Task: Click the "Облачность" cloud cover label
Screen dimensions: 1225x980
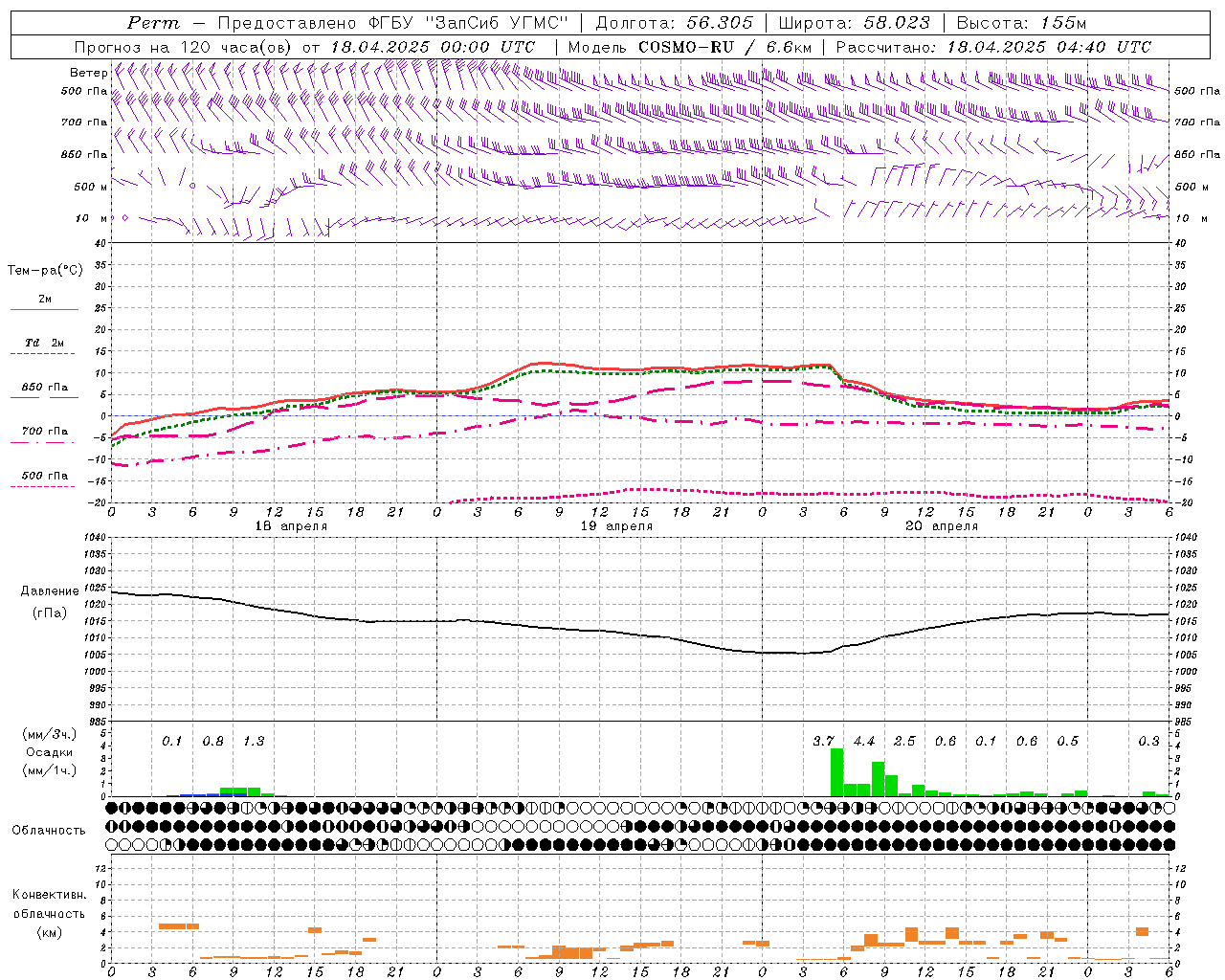Action: pyautogui.click(x=49, y=831)
